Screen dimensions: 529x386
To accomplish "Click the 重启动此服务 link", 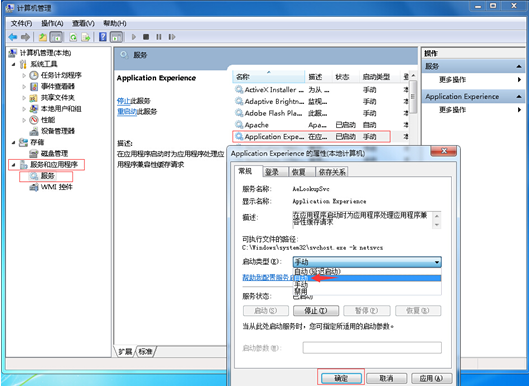I will (x=127, y=112).
